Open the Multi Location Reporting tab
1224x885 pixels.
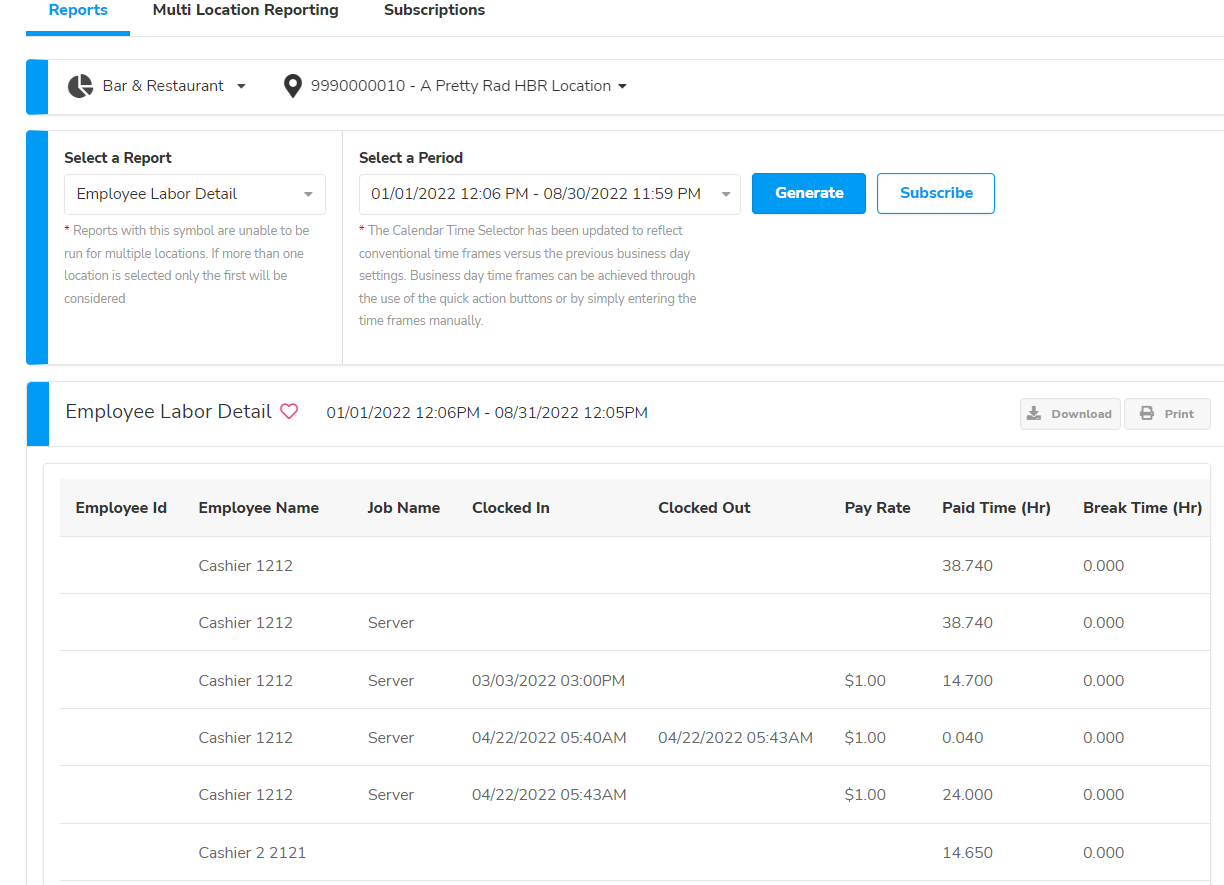point(245,11)
